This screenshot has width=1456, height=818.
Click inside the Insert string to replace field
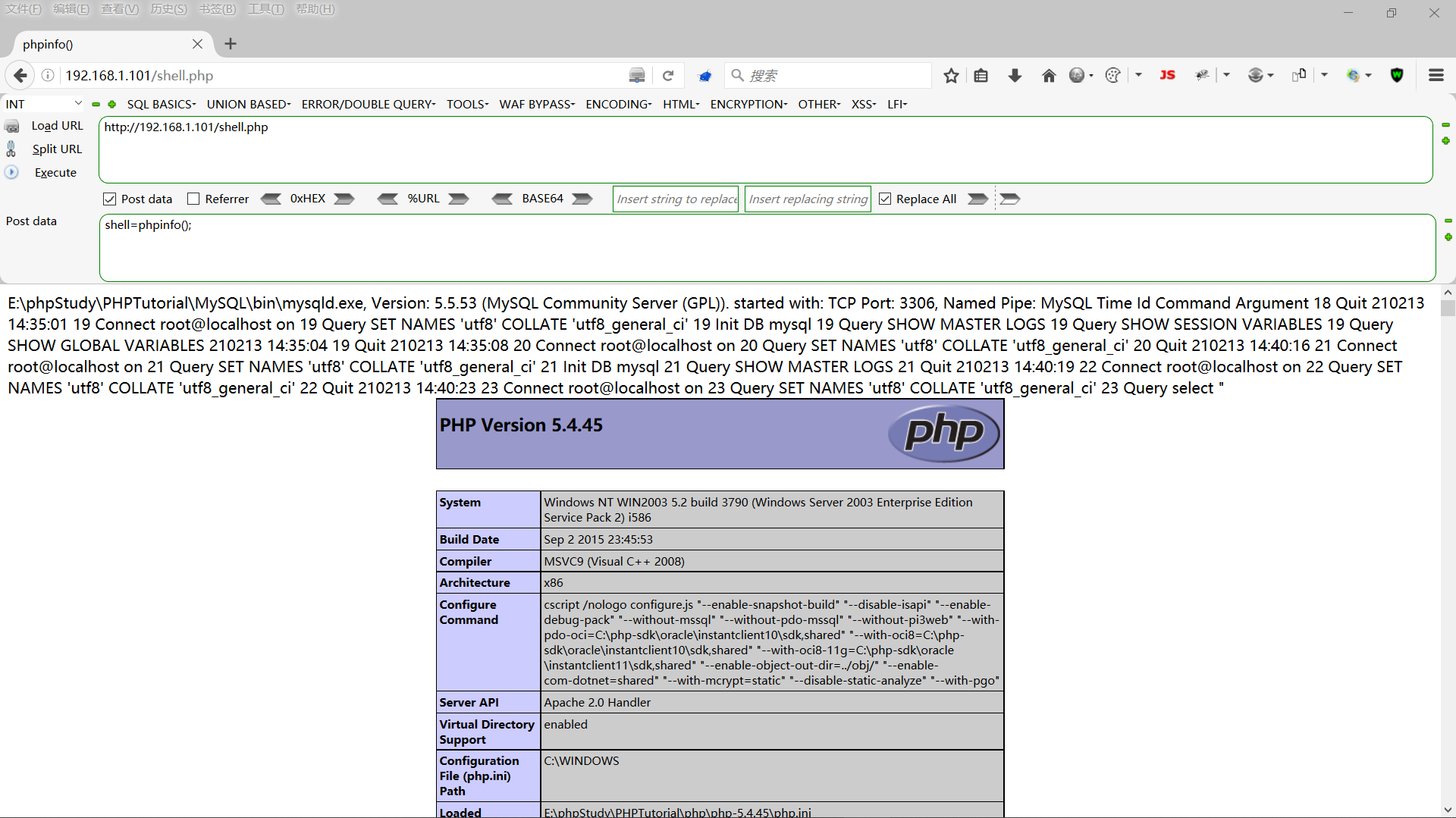click(x=675, y=199)
